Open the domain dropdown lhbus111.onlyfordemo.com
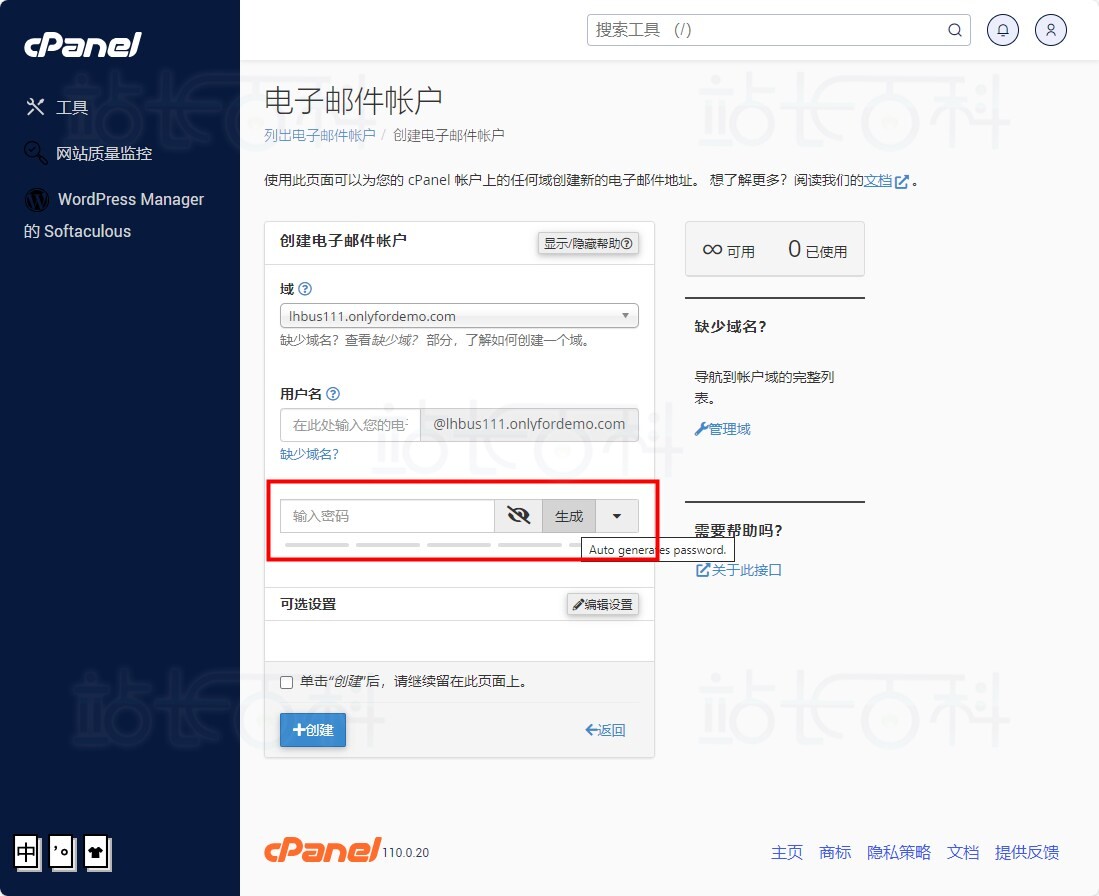The image size is (1099, 896). 459,316
